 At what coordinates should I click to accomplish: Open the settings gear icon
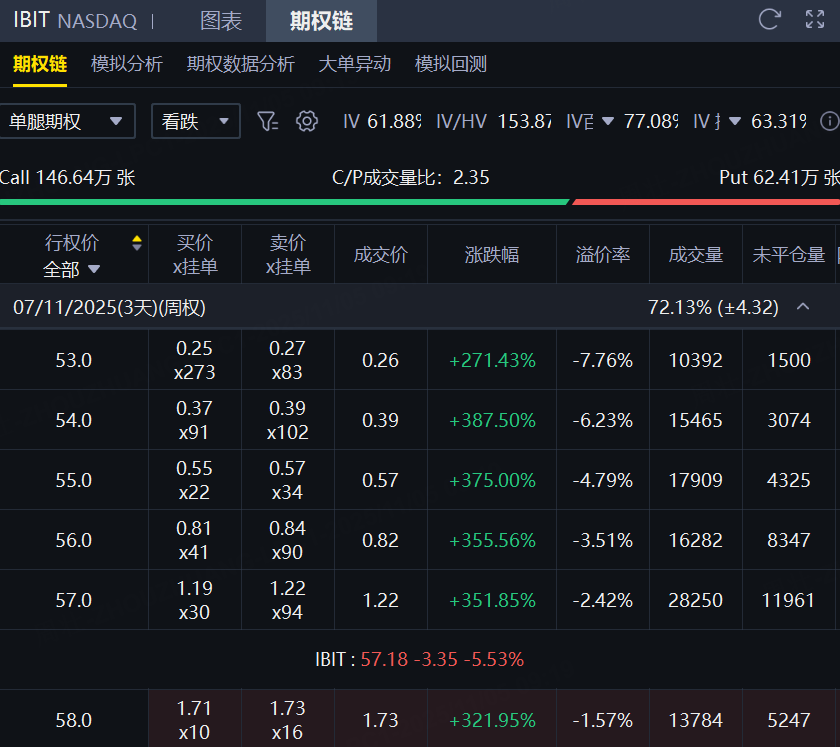coord(307,121)
